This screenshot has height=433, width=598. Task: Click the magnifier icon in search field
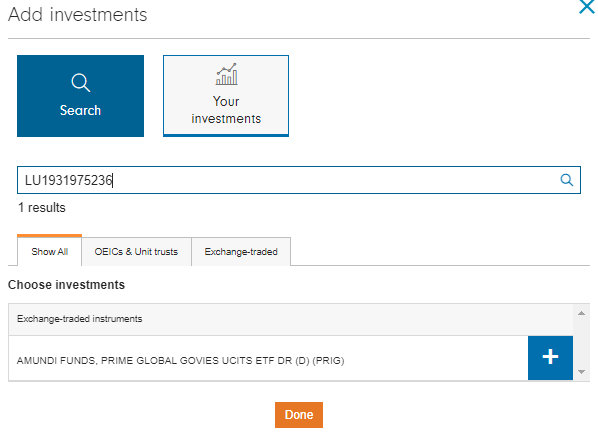coord(566,180)
